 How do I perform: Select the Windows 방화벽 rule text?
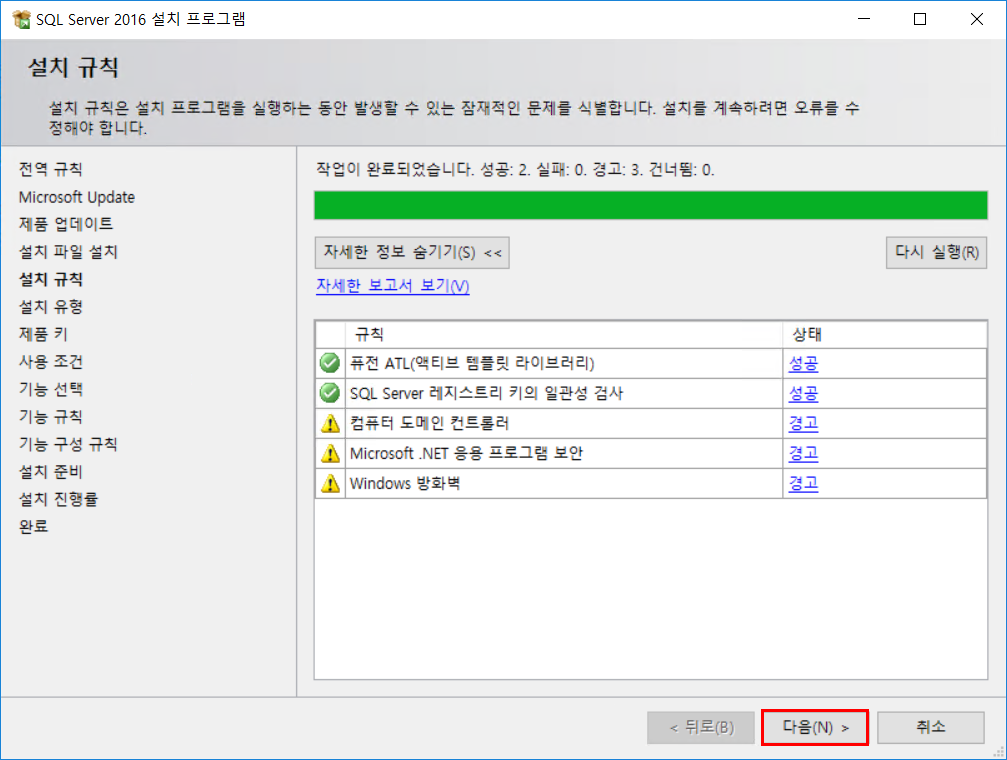pyautogui.click(x=405, y=483)
